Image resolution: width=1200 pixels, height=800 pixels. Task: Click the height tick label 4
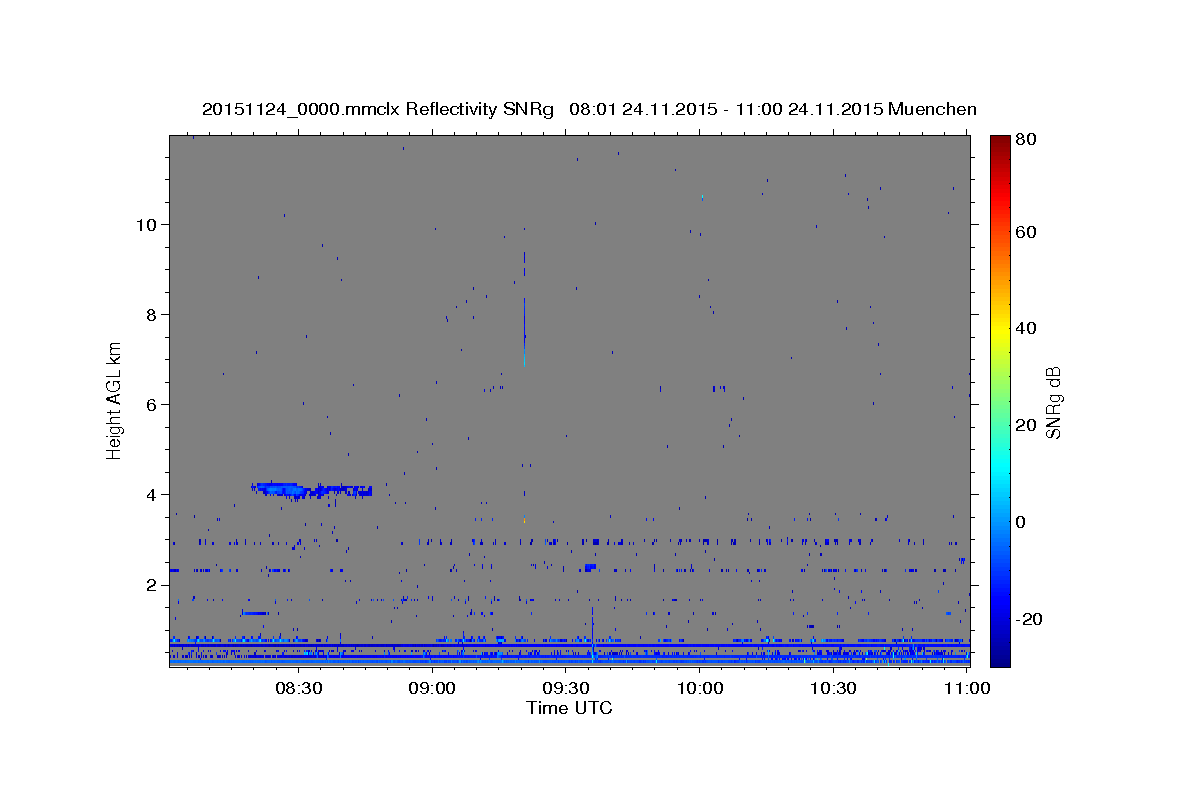(x=152, y=494)
